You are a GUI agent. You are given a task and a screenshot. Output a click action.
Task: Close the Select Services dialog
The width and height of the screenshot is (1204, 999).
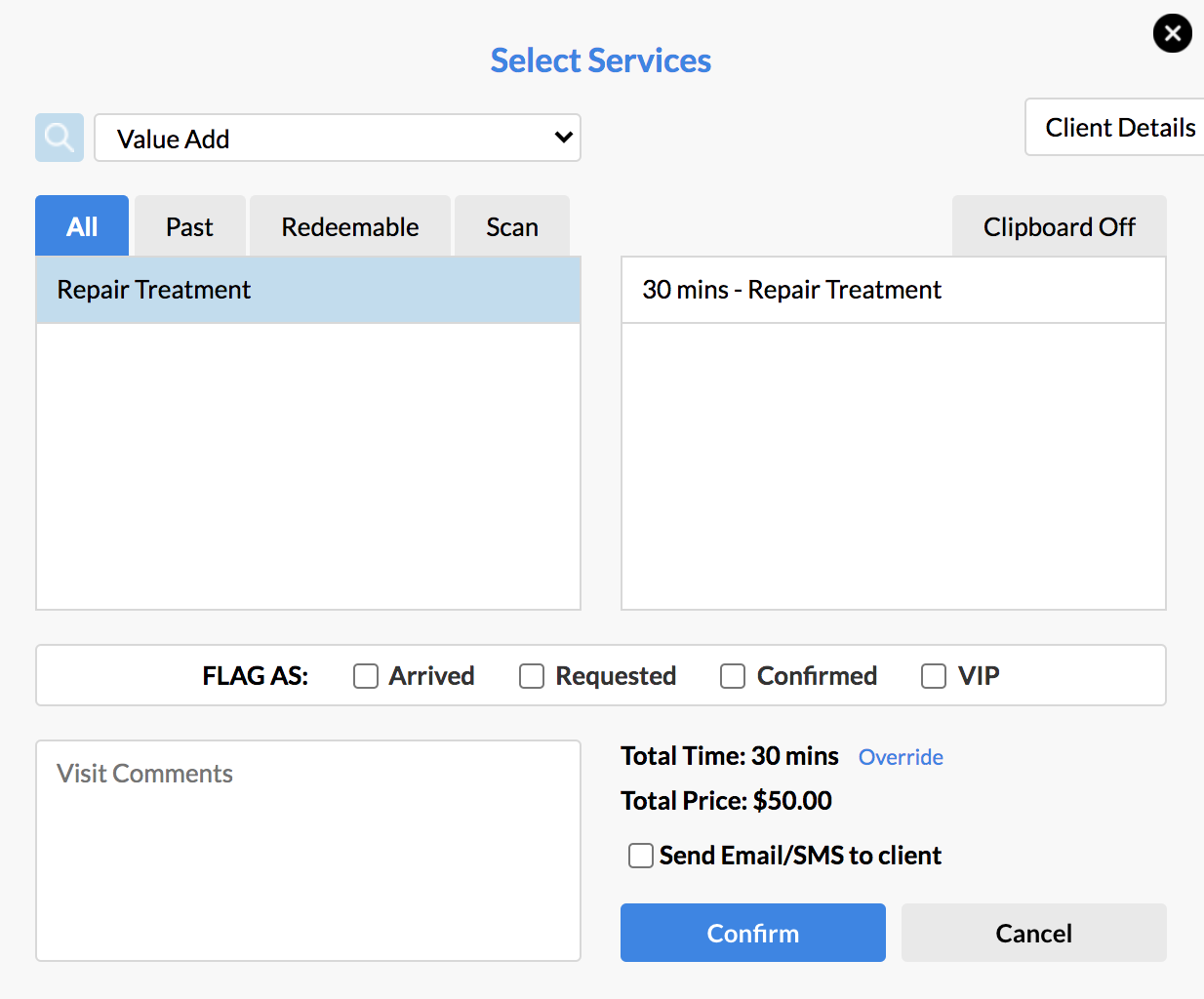tap(1172, 33)
